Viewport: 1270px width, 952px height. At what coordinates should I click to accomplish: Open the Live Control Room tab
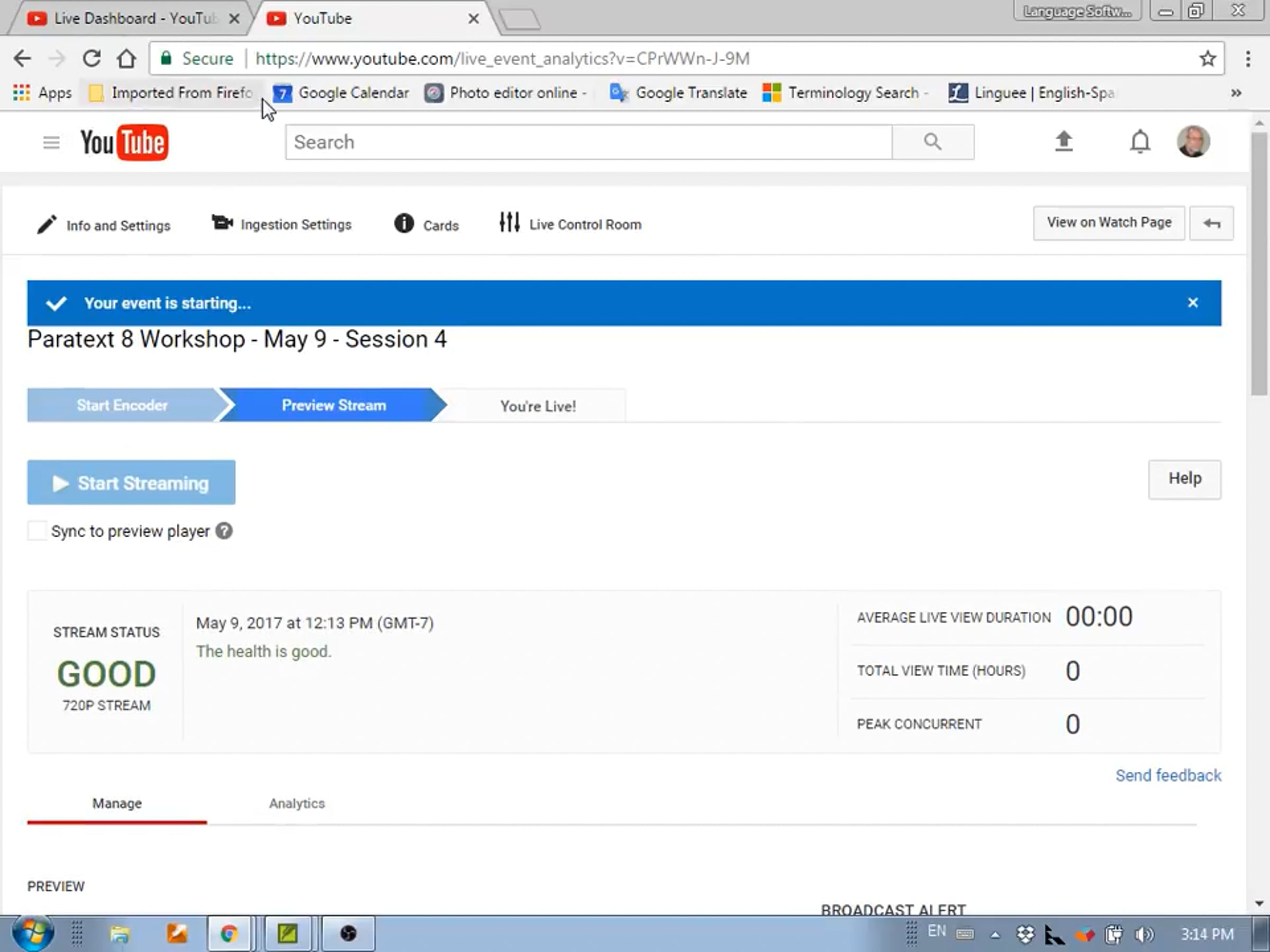point(570,224)
